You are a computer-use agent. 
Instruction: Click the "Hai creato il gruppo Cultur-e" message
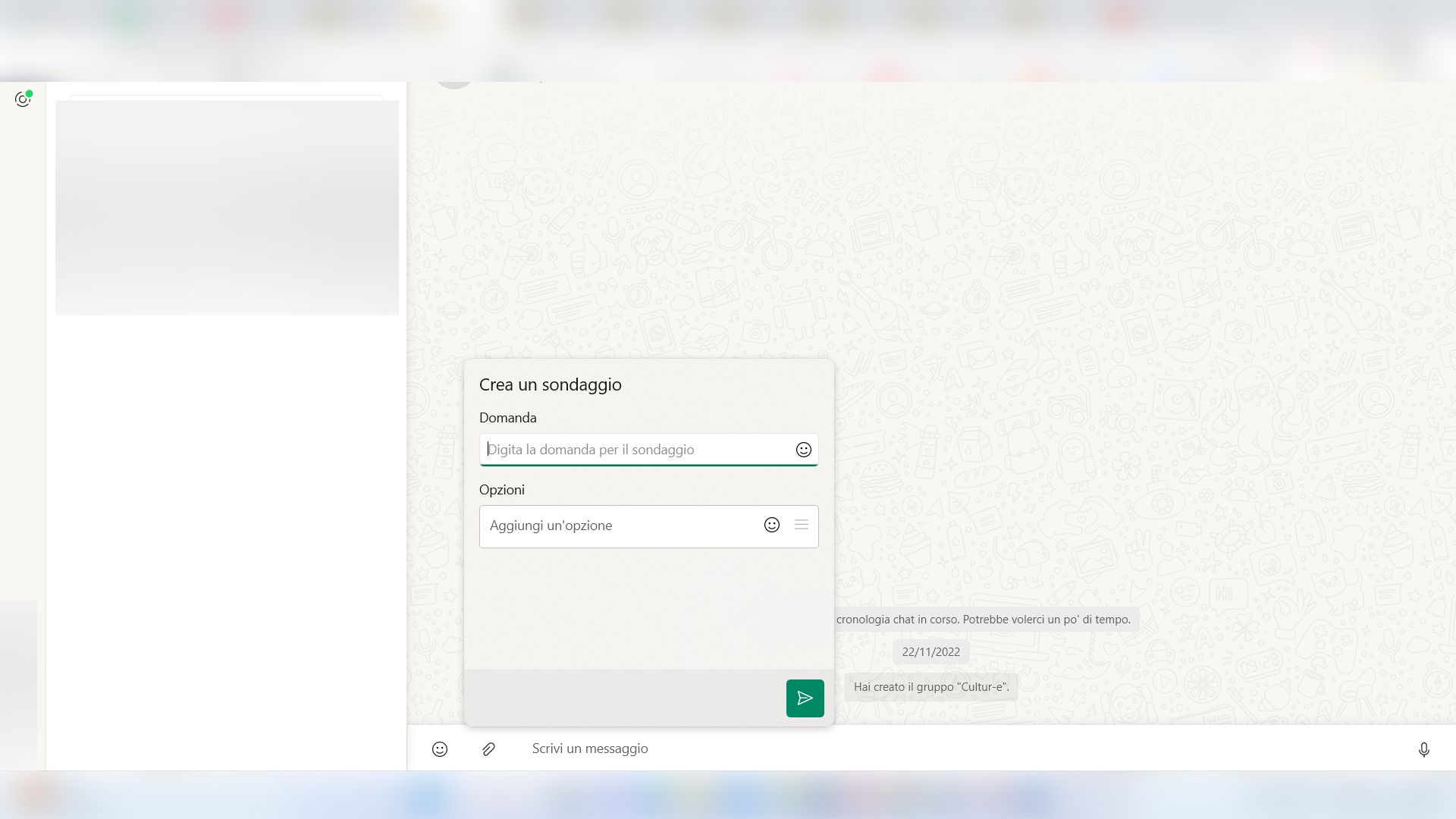point(930,686)
